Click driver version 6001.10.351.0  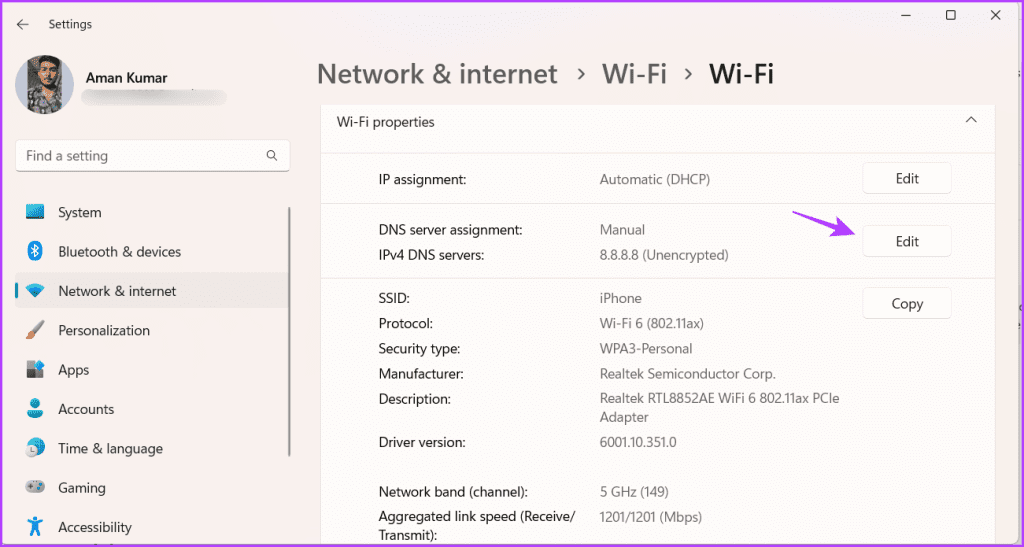coord(637,442)
